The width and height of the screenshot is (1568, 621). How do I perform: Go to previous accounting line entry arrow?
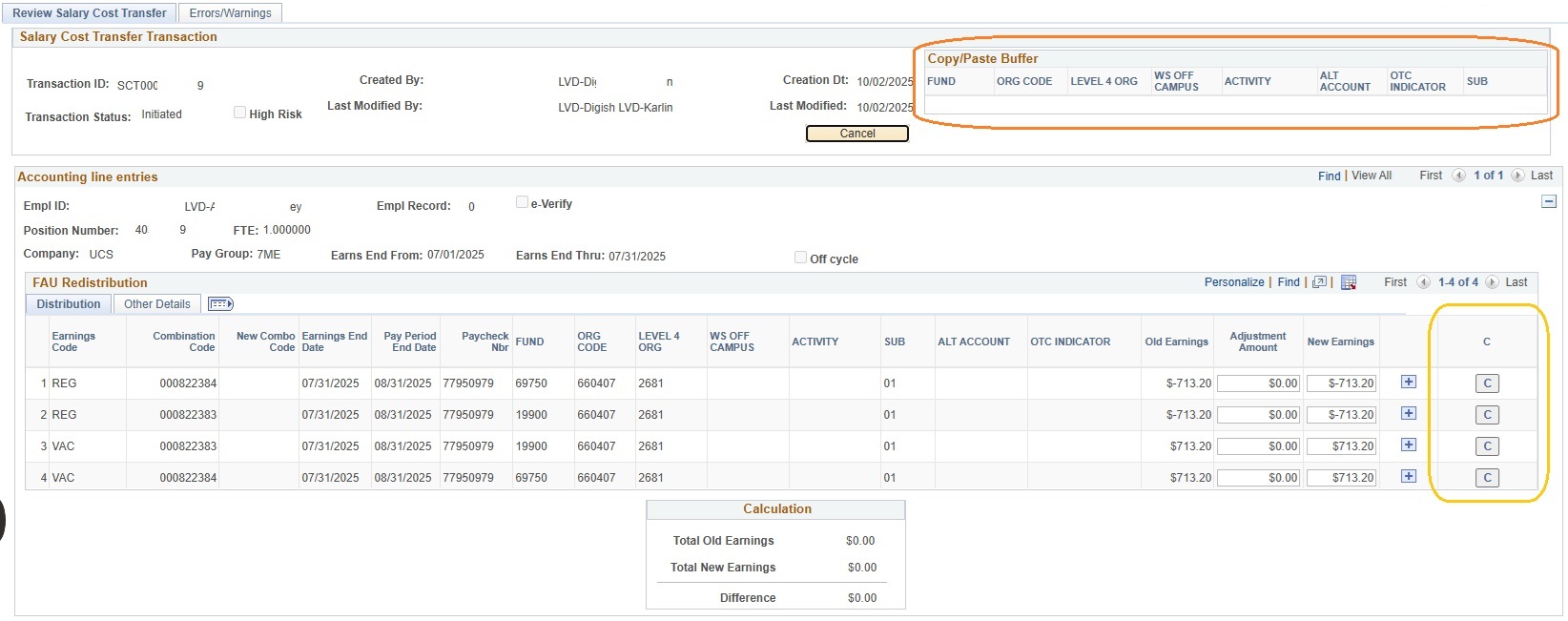coord(1458,176)
